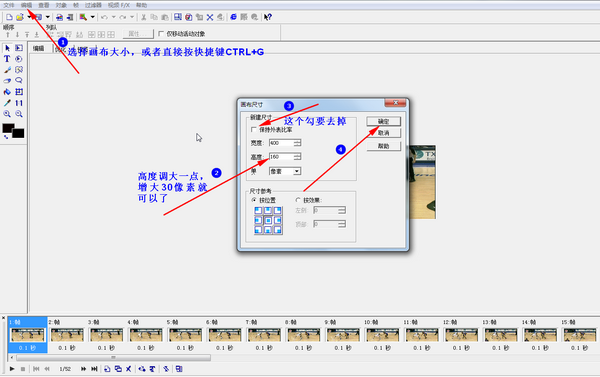The image size is (600, 377).
Task: Select the Eraser tool
Action: pos(7,81)
